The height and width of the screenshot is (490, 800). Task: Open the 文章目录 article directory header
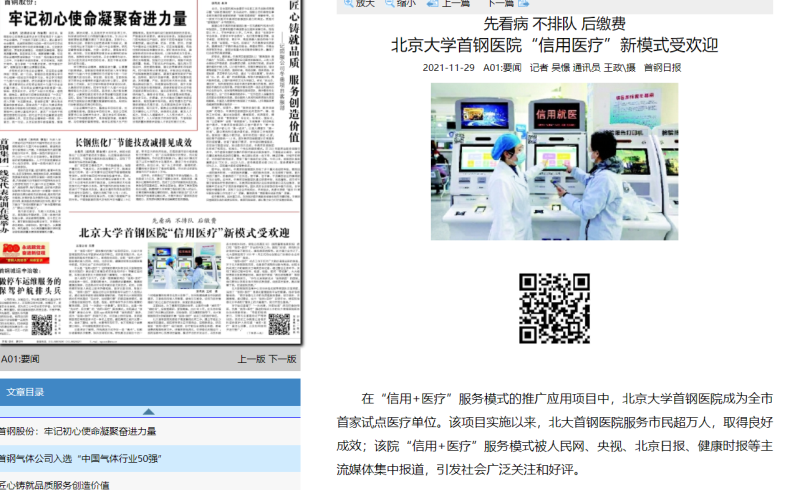pyautogui.click(x=150, y=392)
